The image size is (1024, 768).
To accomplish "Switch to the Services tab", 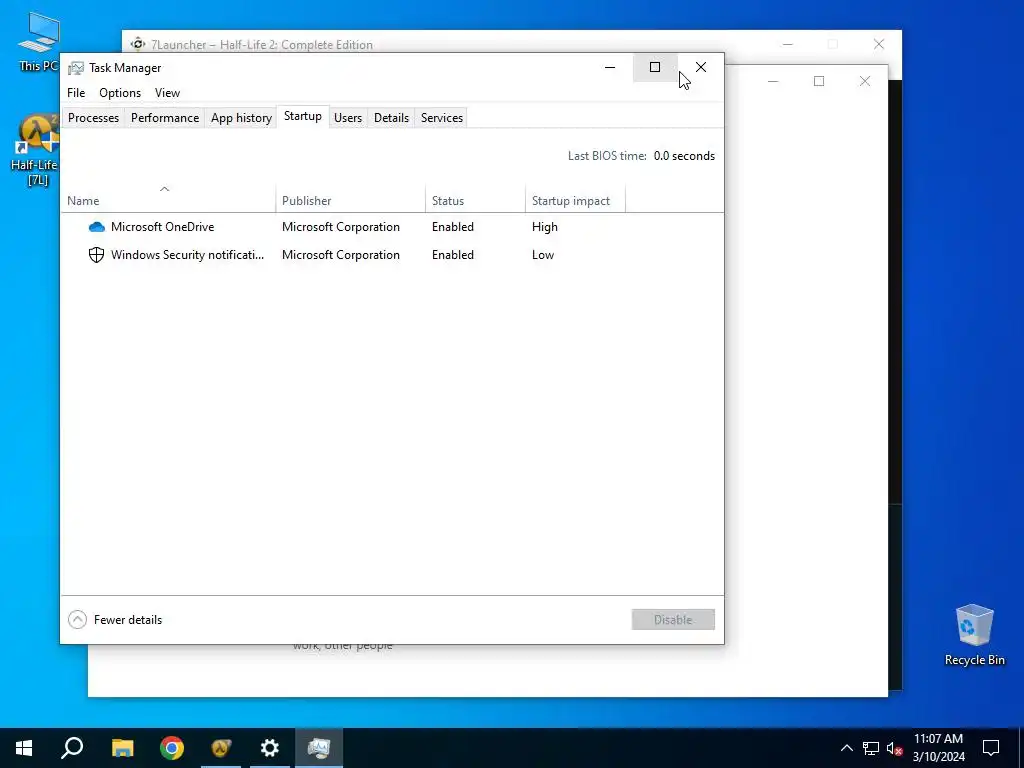I will (x=441, y=118).
